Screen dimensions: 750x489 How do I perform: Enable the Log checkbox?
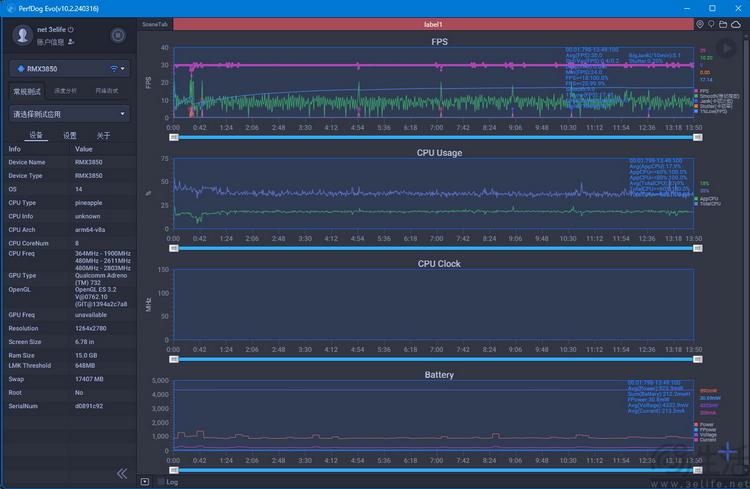[x=161, y=482]
